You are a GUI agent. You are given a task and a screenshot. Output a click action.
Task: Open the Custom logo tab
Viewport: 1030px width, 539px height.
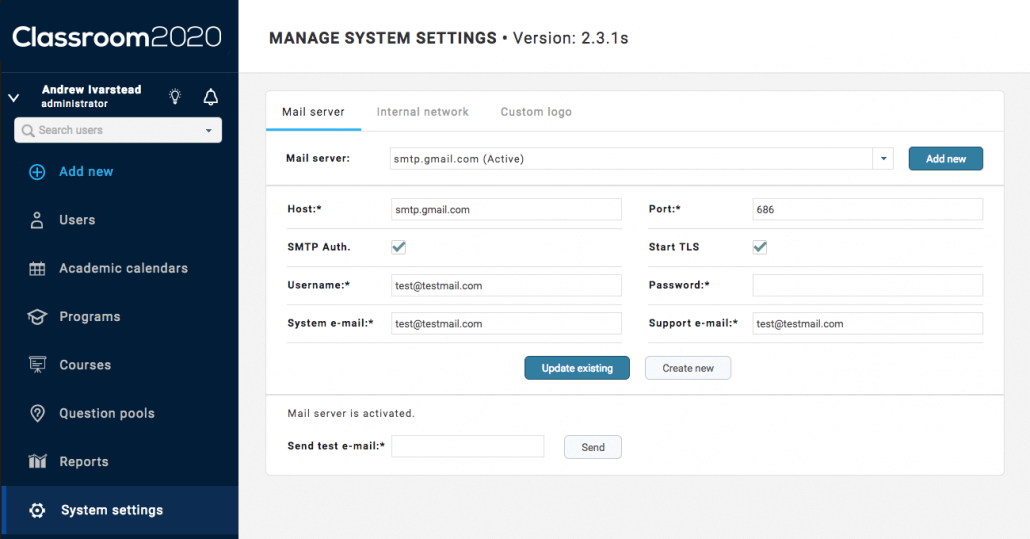pos(536,112)
